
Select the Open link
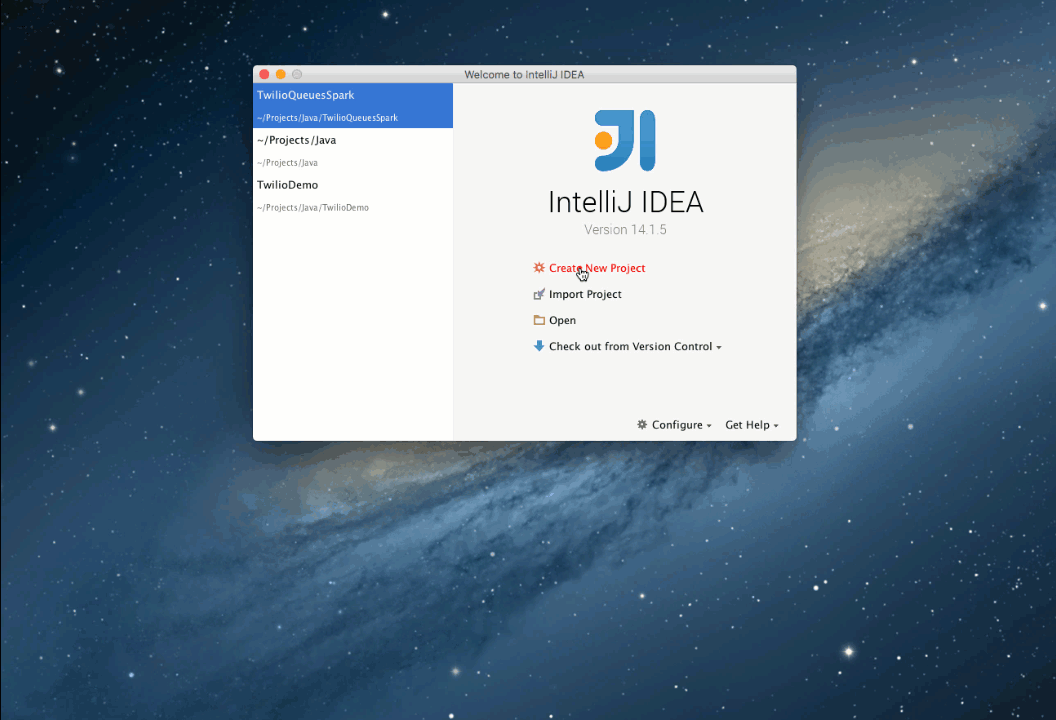tap(562, 320)
